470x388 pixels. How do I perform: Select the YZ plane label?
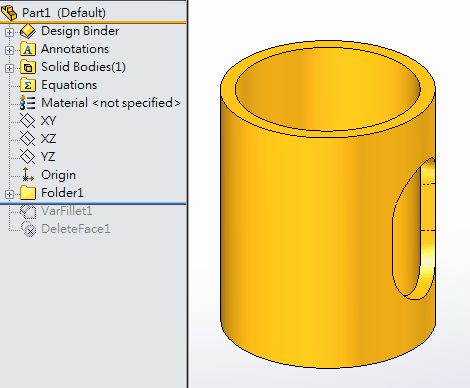coord(48,157)
